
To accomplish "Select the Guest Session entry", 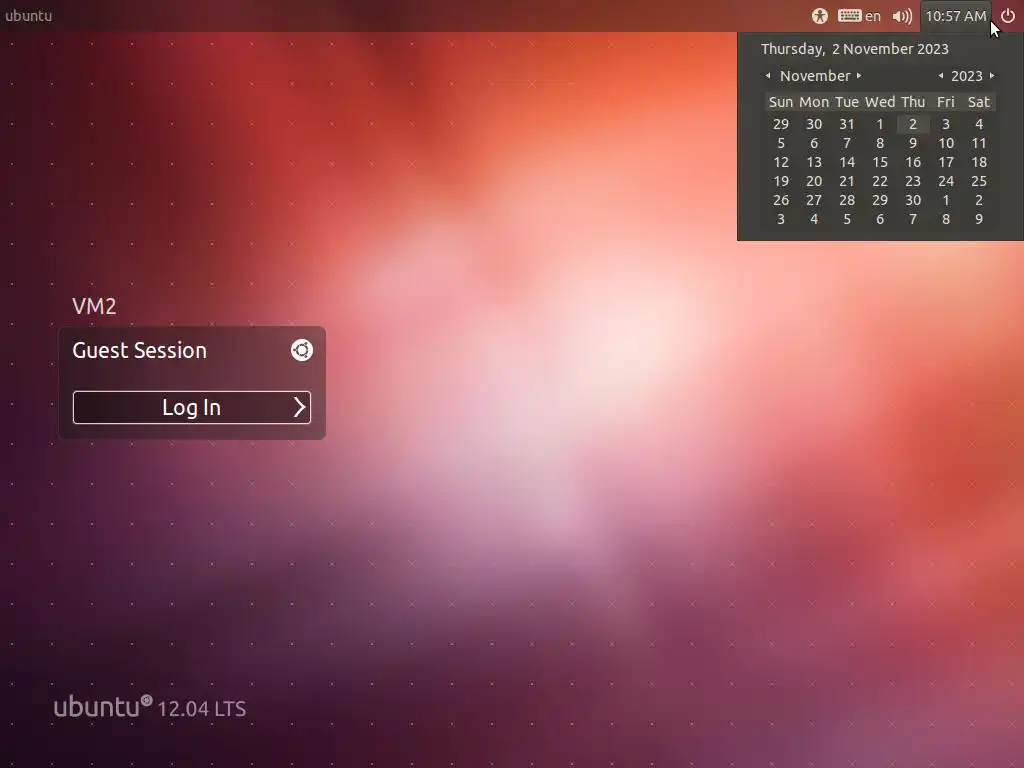I will [139, 350].
